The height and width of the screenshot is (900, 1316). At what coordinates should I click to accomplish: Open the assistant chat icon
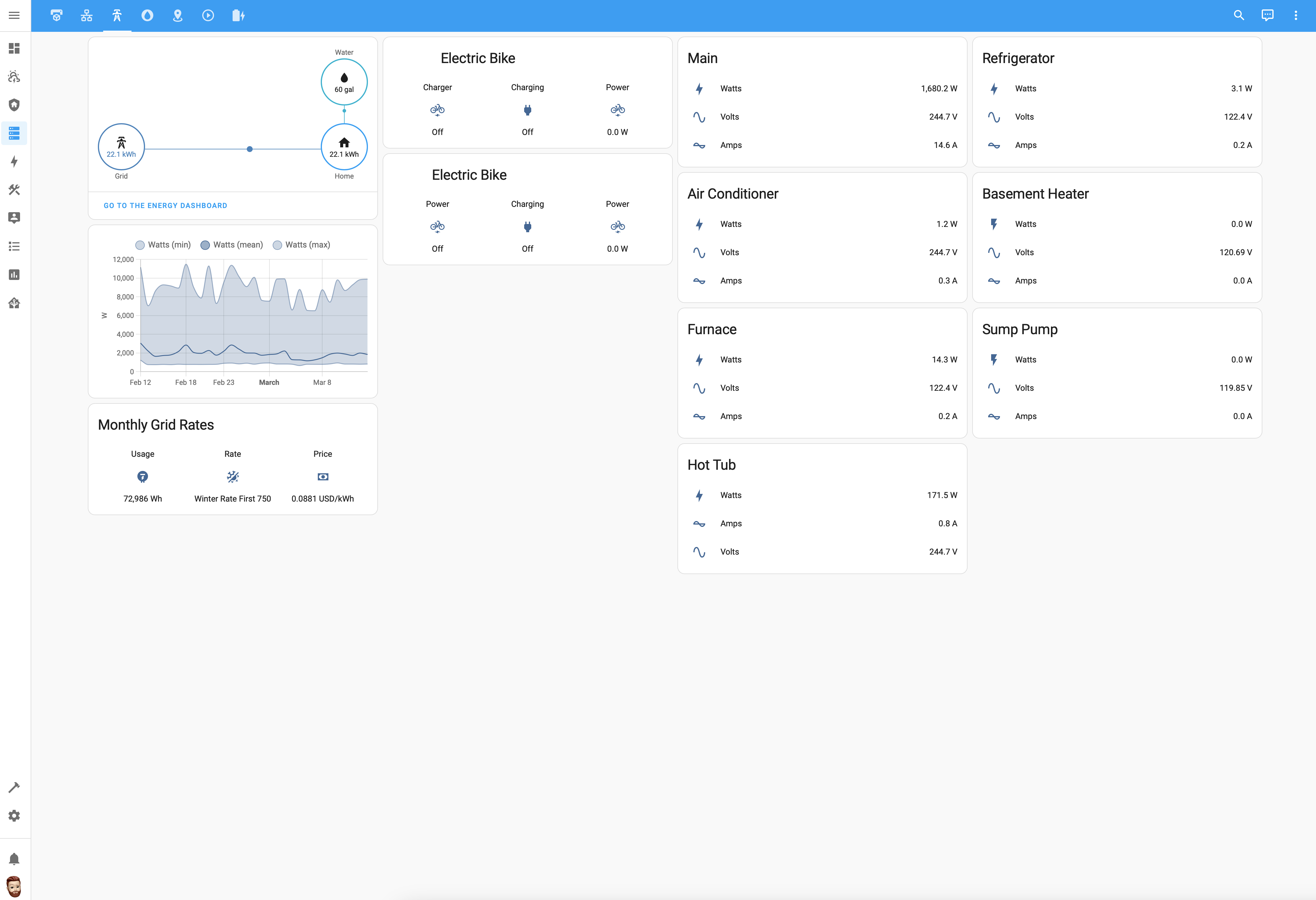tap(1267, 15)
